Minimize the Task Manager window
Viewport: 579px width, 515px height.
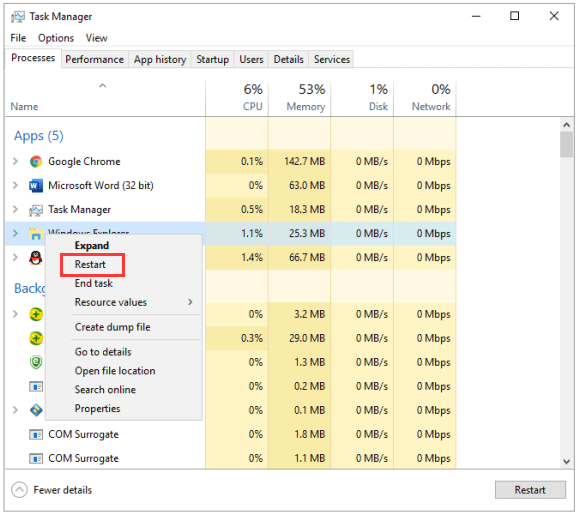coord(476,16)
